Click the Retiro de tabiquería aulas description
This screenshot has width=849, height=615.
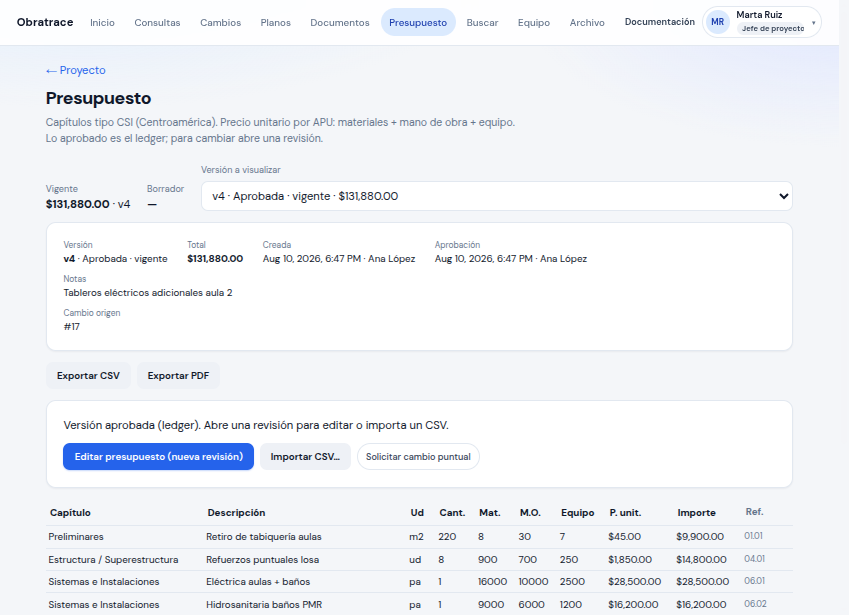pyautogui.click(x=264, y=537)
